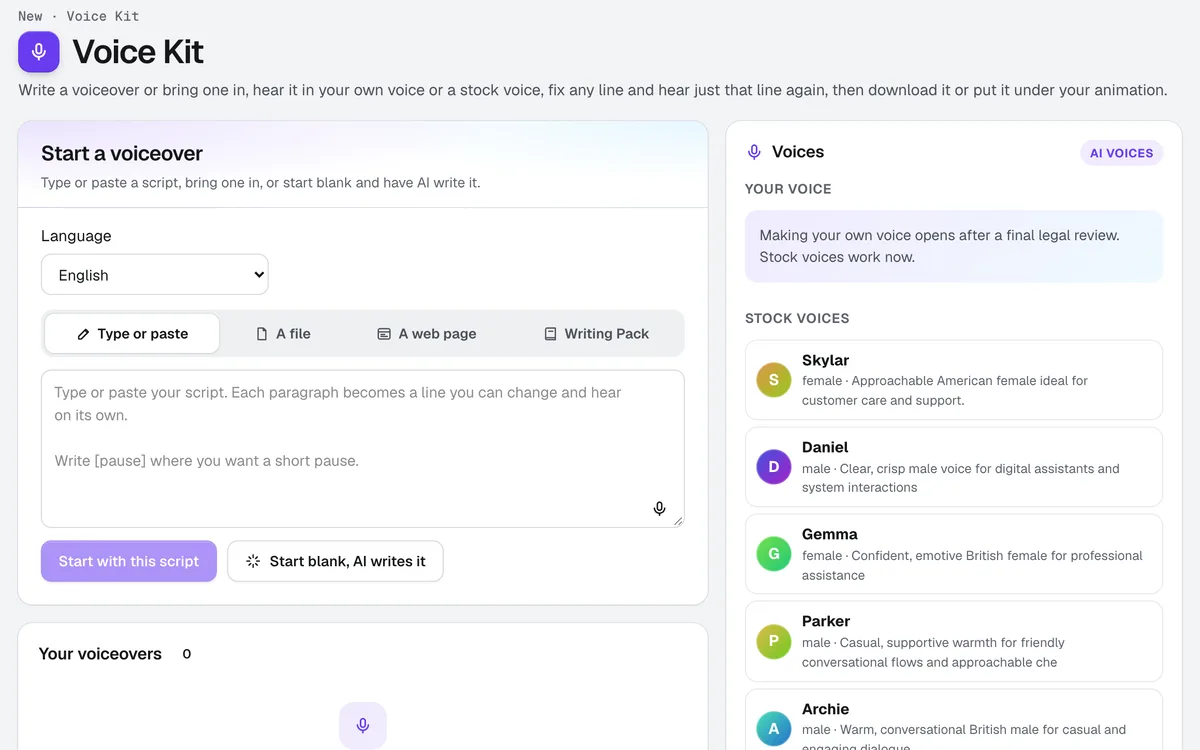The height and width of the screenshot is (750, 1200).
Task: Click the 'Language' field label
Action: point(76,236)
